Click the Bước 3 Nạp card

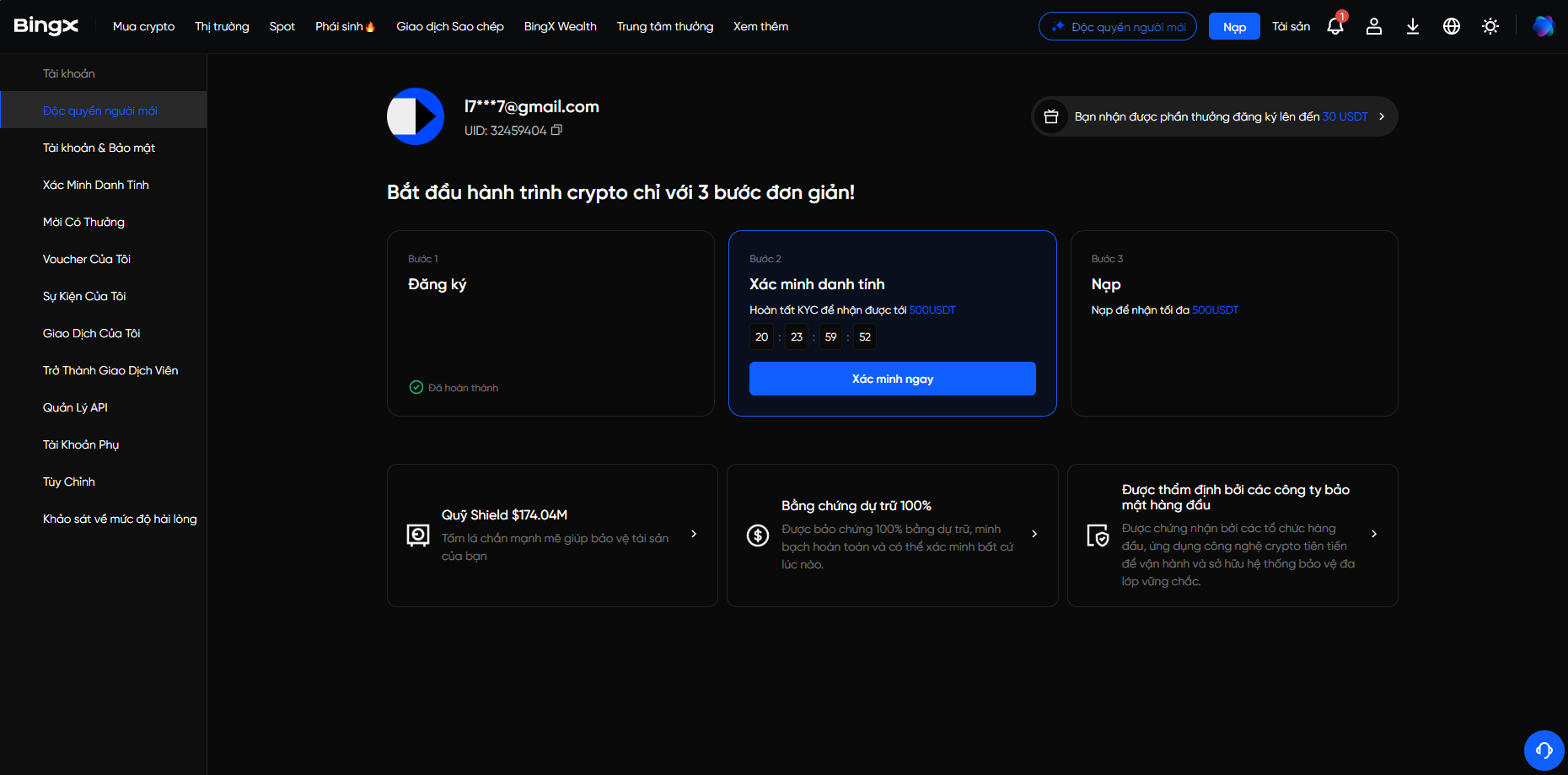(1234, 323)
